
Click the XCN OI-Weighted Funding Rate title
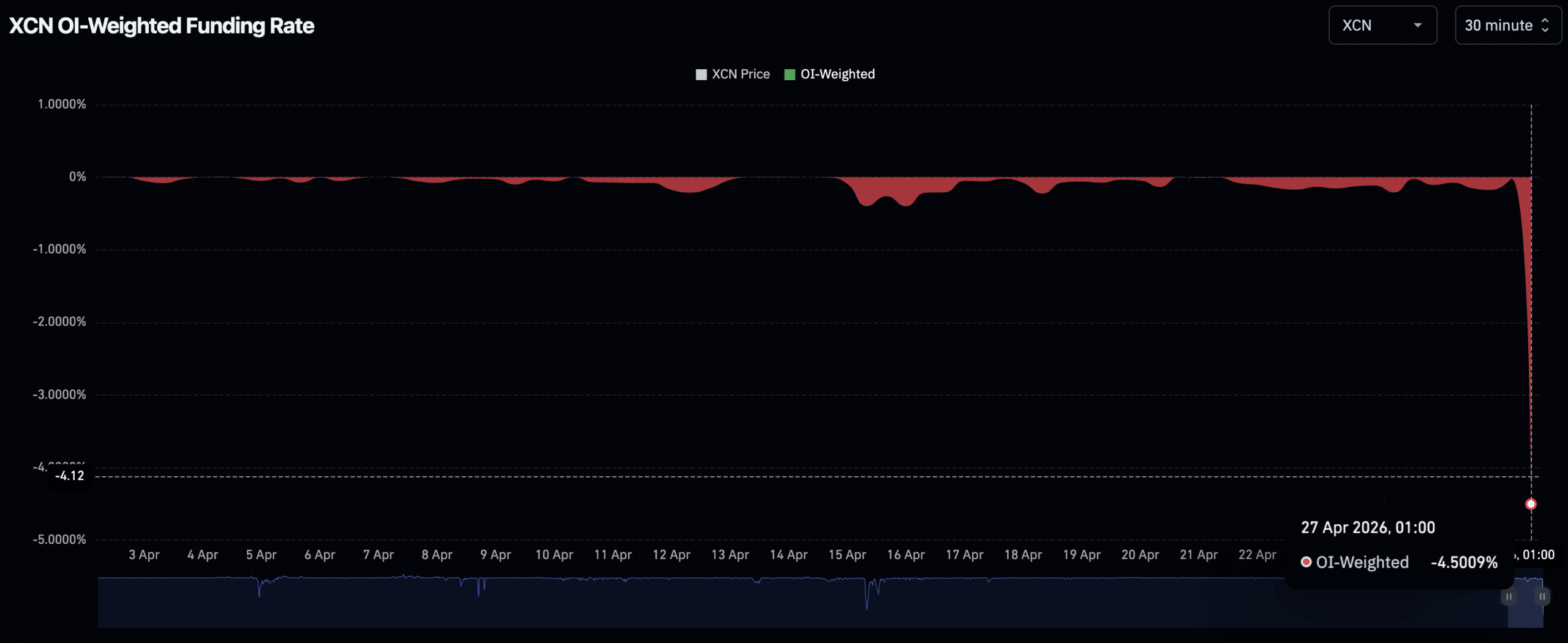click(x=161, y=25)
